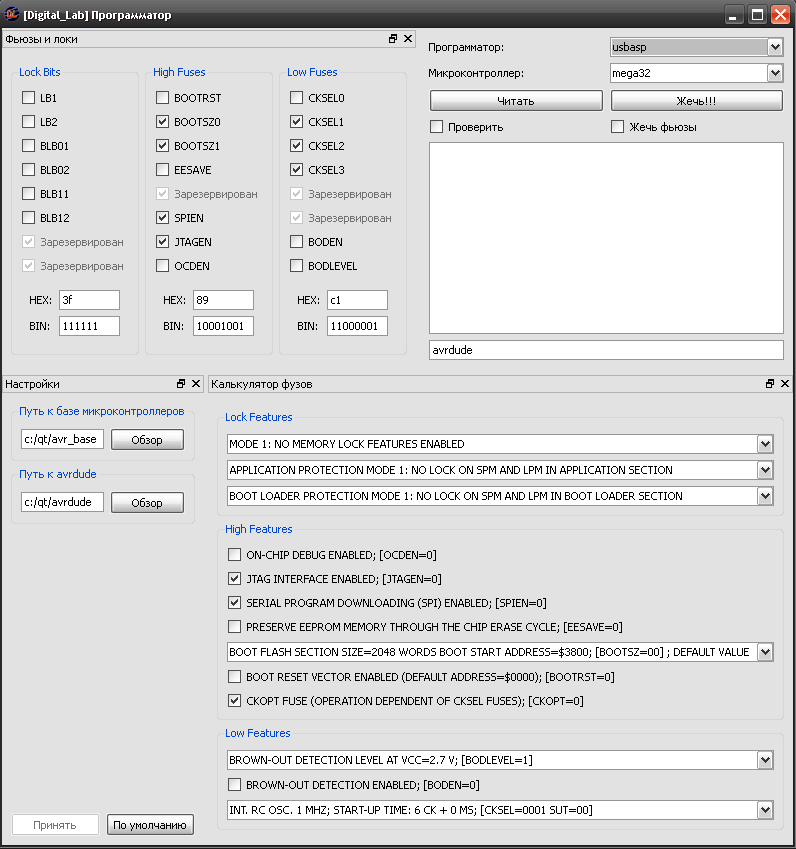Uncheck the JTAGEN high fuse
The width and height of the screenshot is (796, 849).
tap(163, 242)
